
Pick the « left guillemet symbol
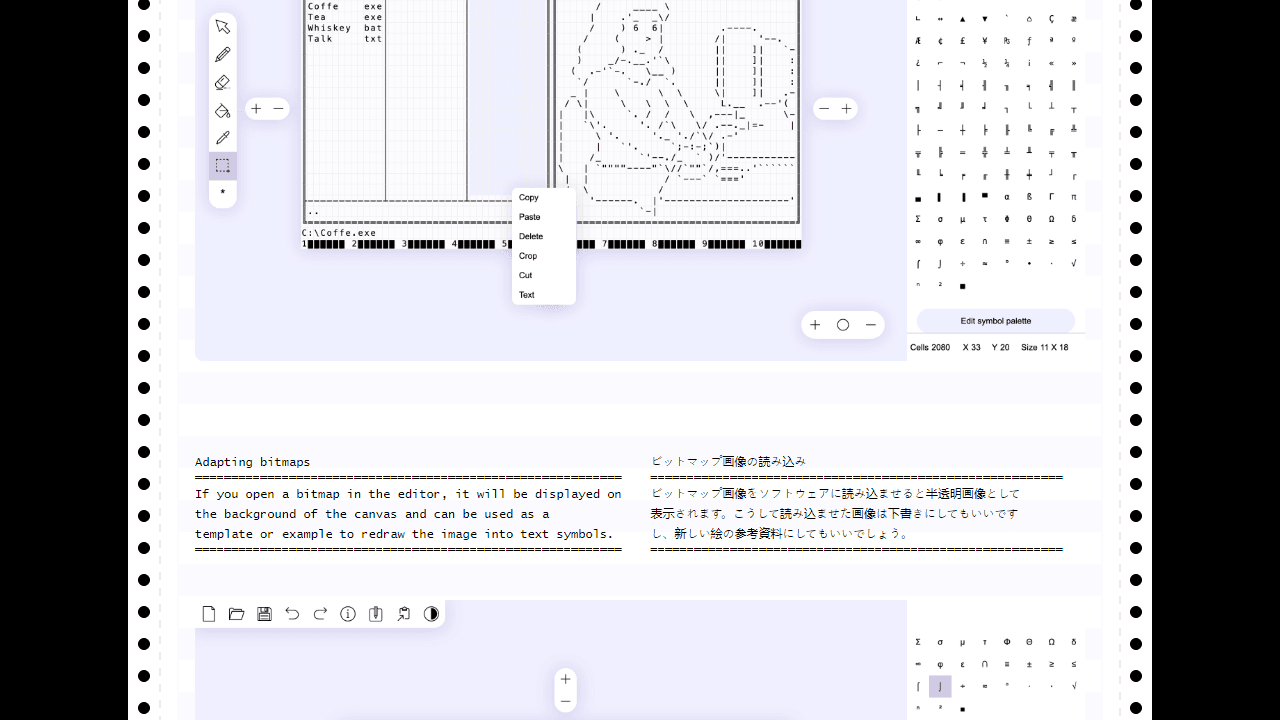[x=1052, y=63]
